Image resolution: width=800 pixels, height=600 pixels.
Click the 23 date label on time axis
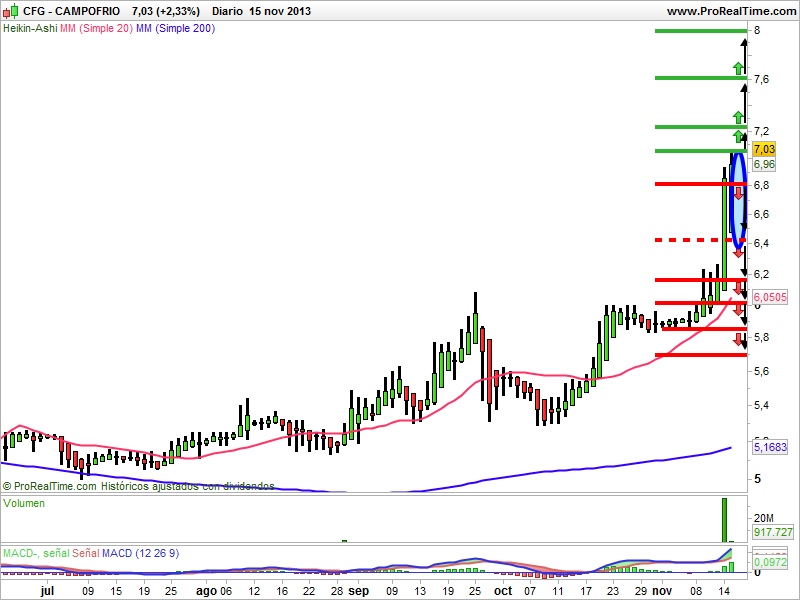pyautogui.click(x=613, y=591)
